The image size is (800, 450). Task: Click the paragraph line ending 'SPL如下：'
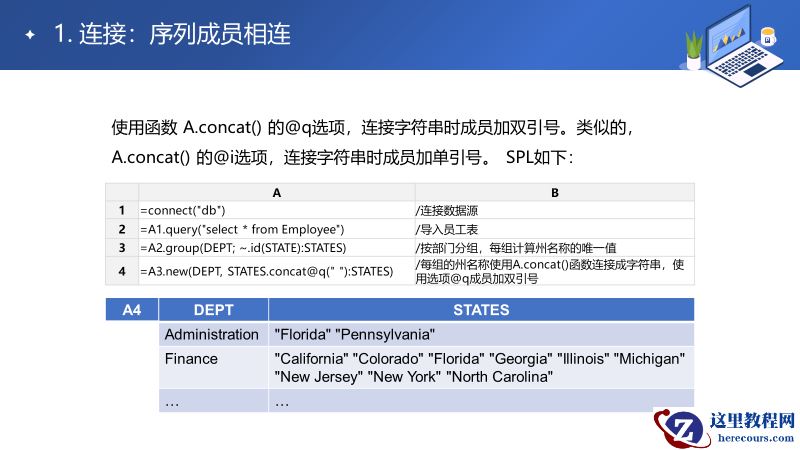pyautogui.click(x=343, y=157)
